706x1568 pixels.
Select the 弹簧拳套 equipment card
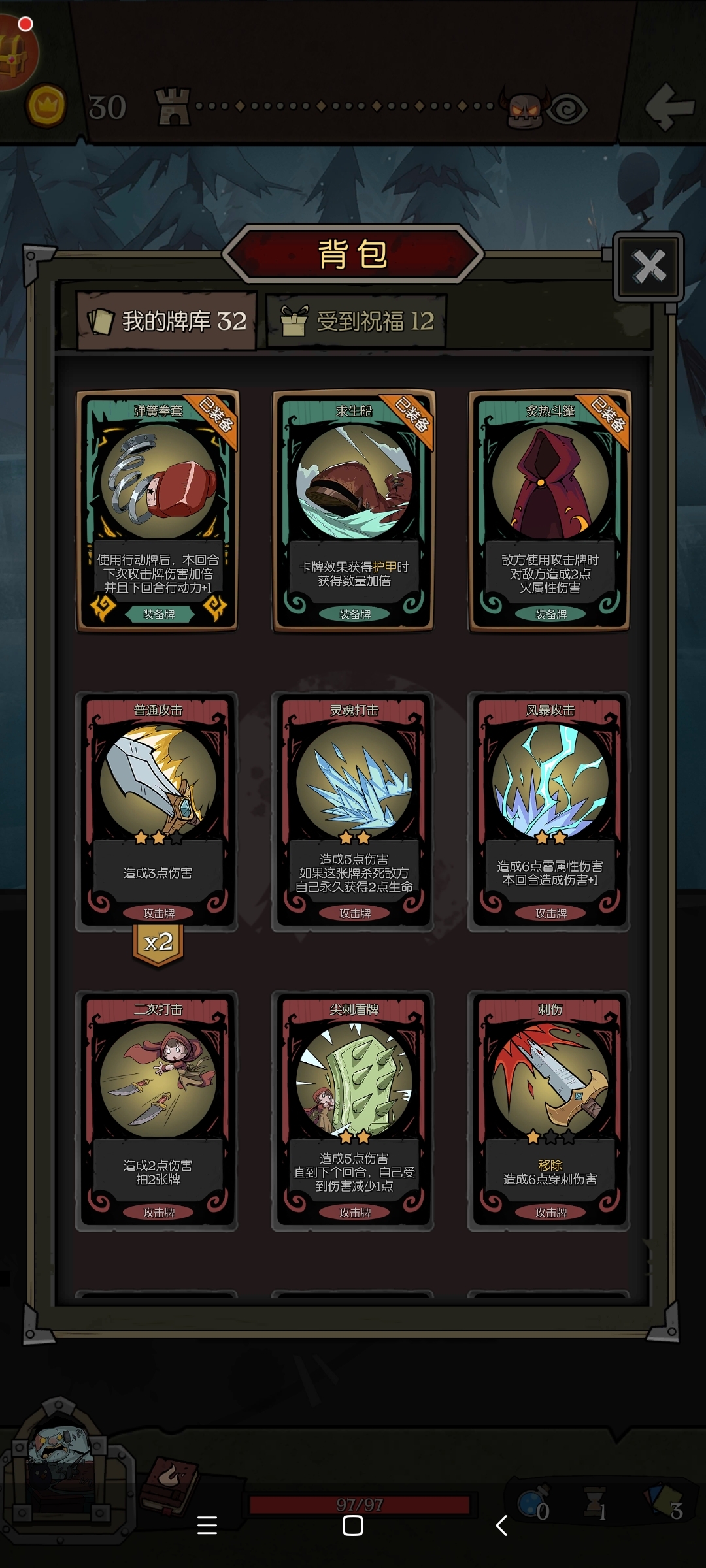[x=157, y=511]
